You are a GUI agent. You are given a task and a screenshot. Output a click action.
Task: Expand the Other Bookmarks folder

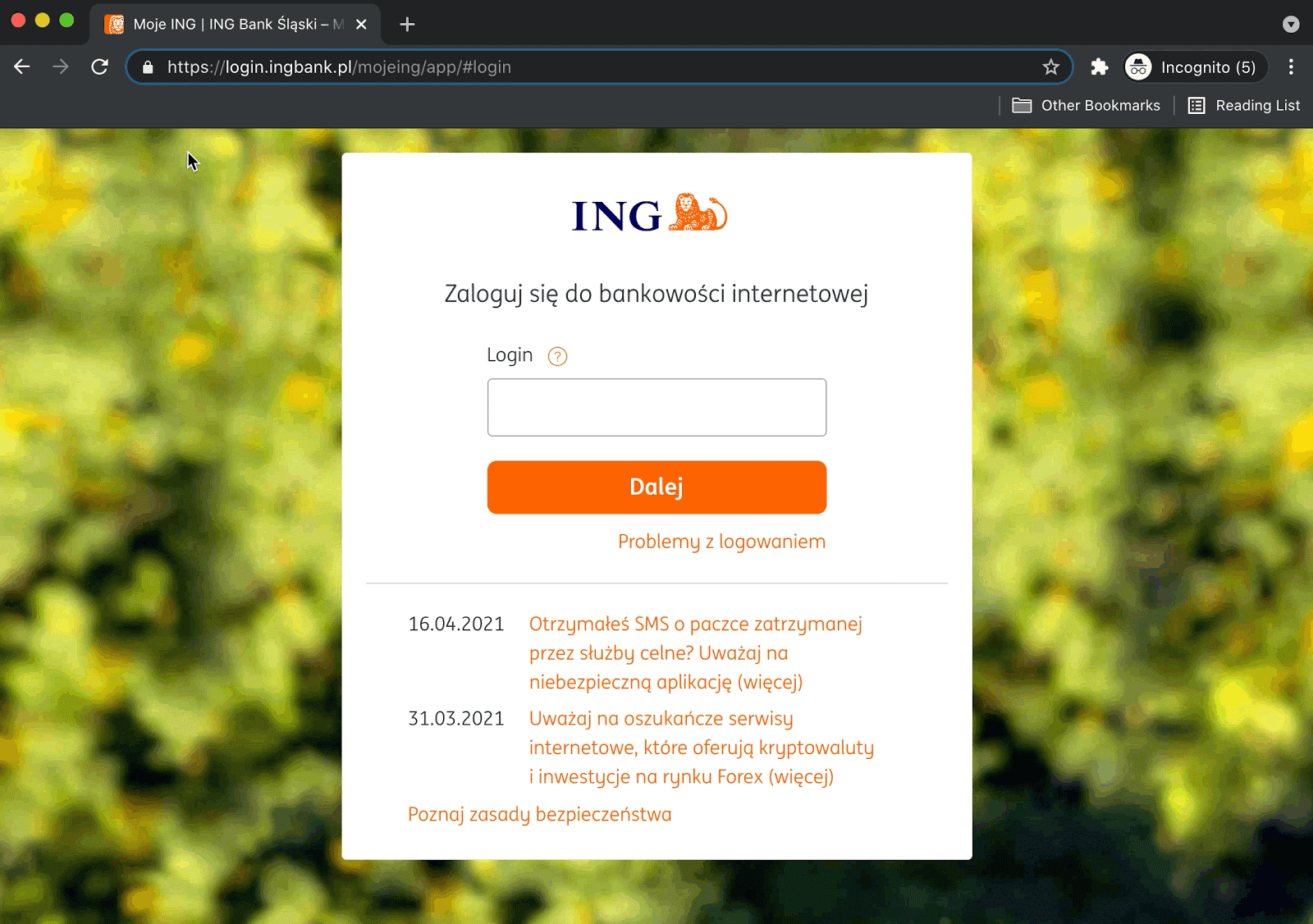pyautogui.click(x=1086, y=105)
